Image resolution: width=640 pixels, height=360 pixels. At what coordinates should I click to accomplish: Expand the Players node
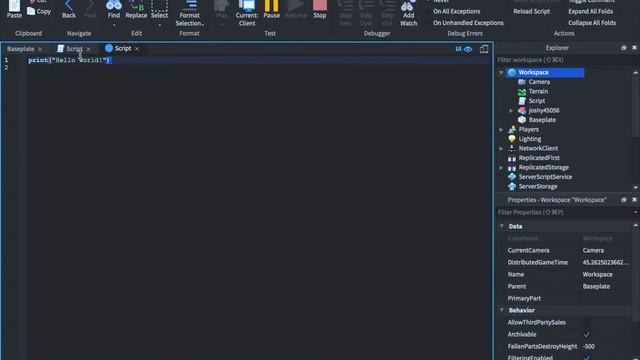click(501, 130)
